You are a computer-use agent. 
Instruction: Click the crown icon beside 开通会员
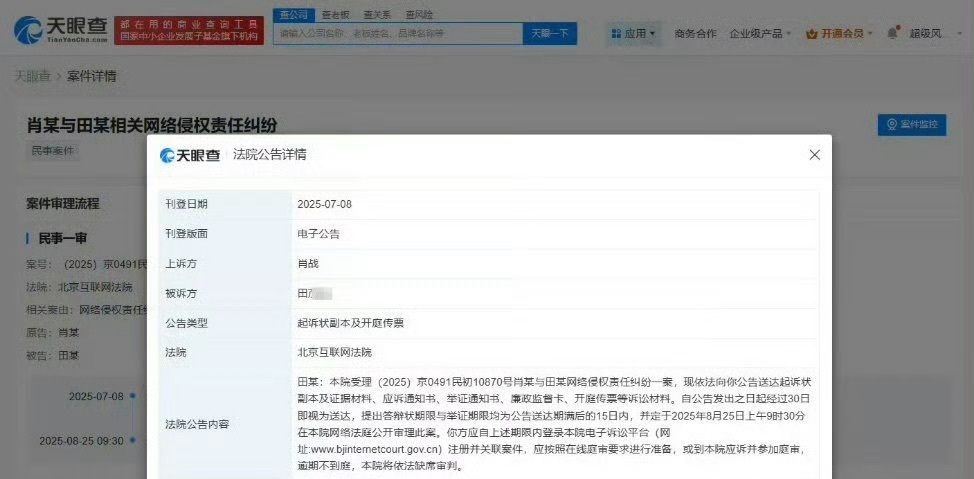[x=811, y=34]
